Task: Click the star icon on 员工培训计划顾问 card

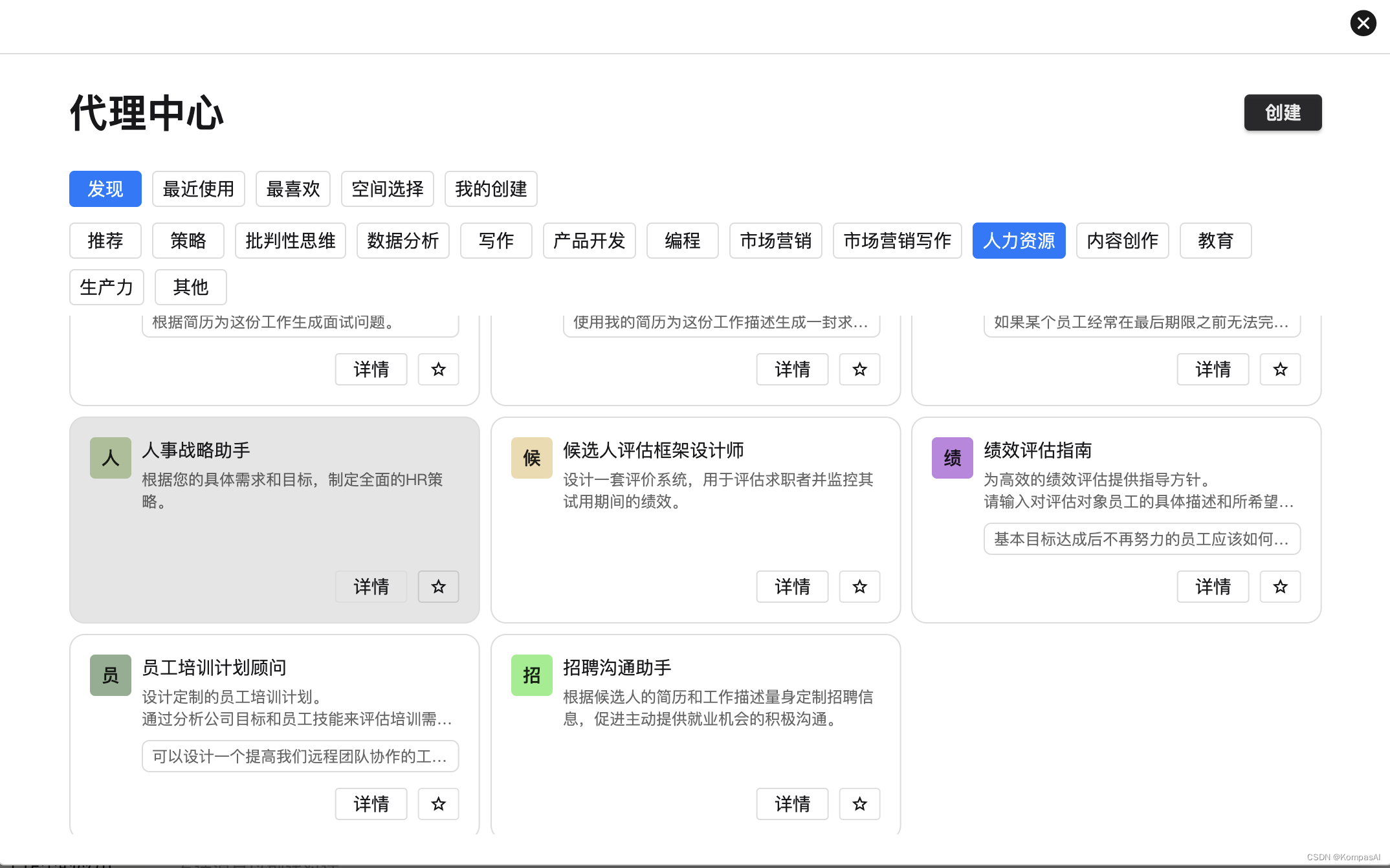Action: pyautogui.click(x=438, y=804)
